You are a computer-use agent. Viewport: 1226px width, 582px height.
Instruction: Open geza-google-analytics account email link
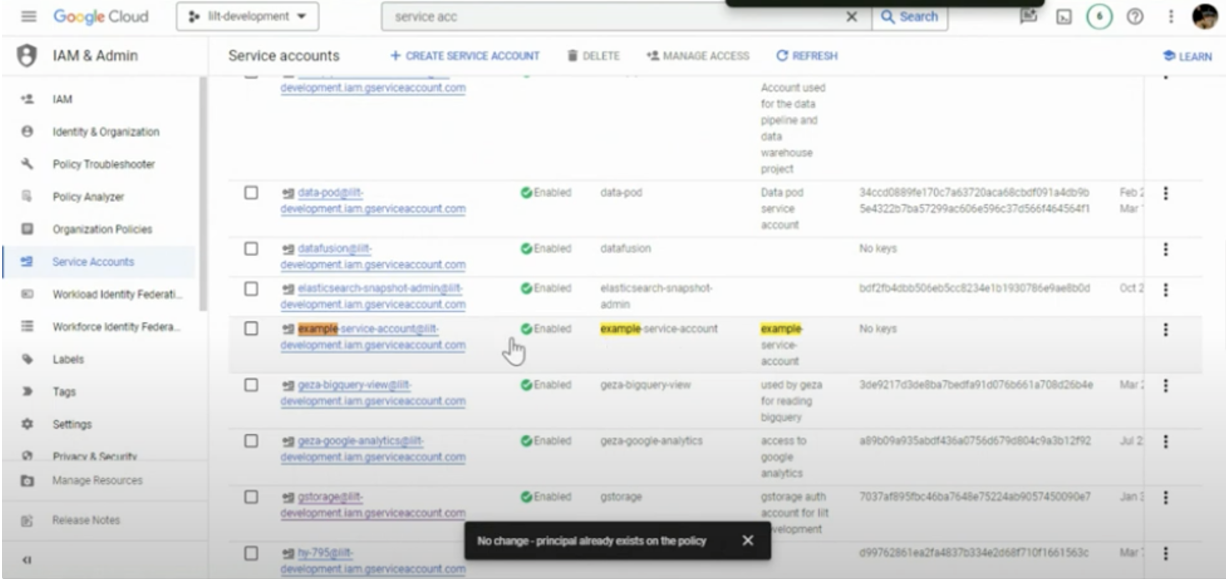373,448
